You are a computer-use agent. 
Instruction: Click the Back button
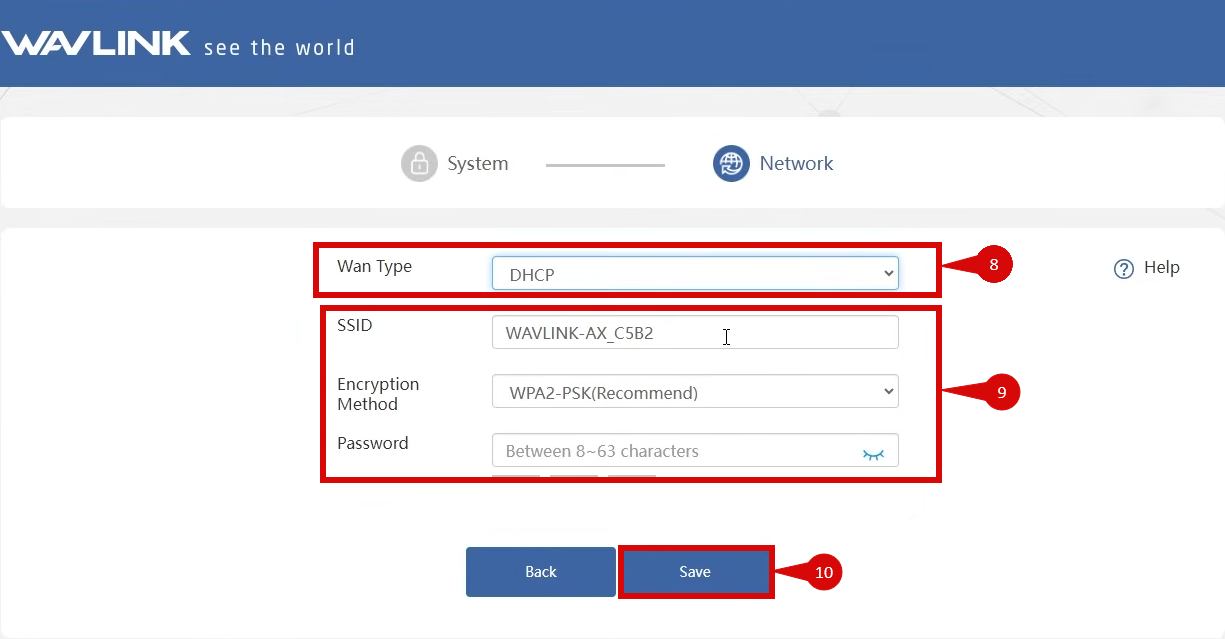coord(540,572)
